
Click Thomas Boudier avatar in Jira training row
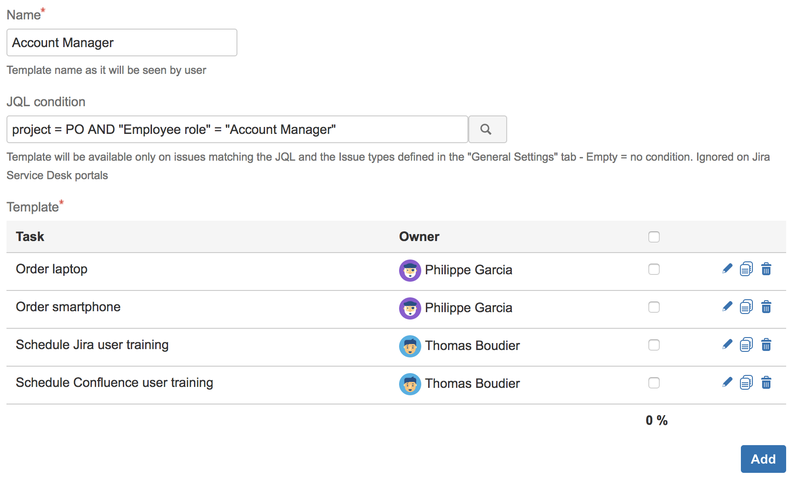point(410,346)
